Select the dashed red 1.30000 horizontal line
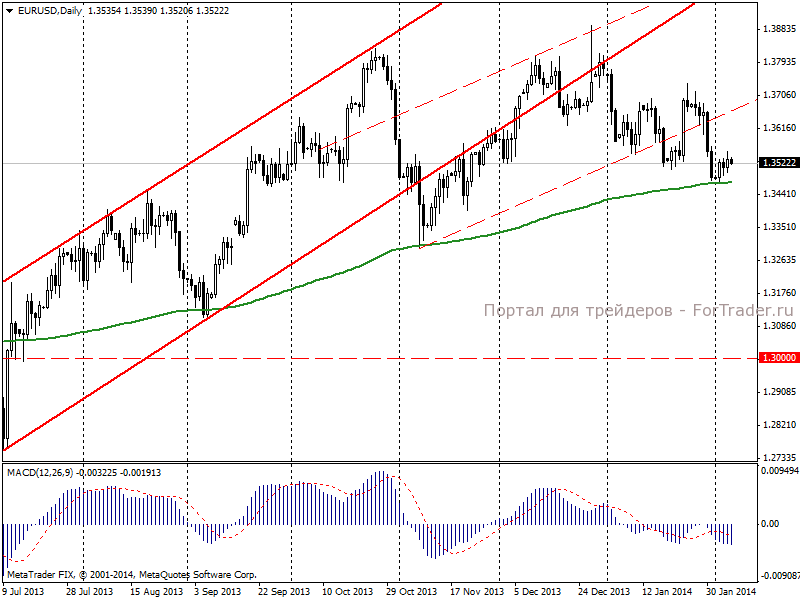The width and height of the screenshot is (800, 600). coord(380,359)
